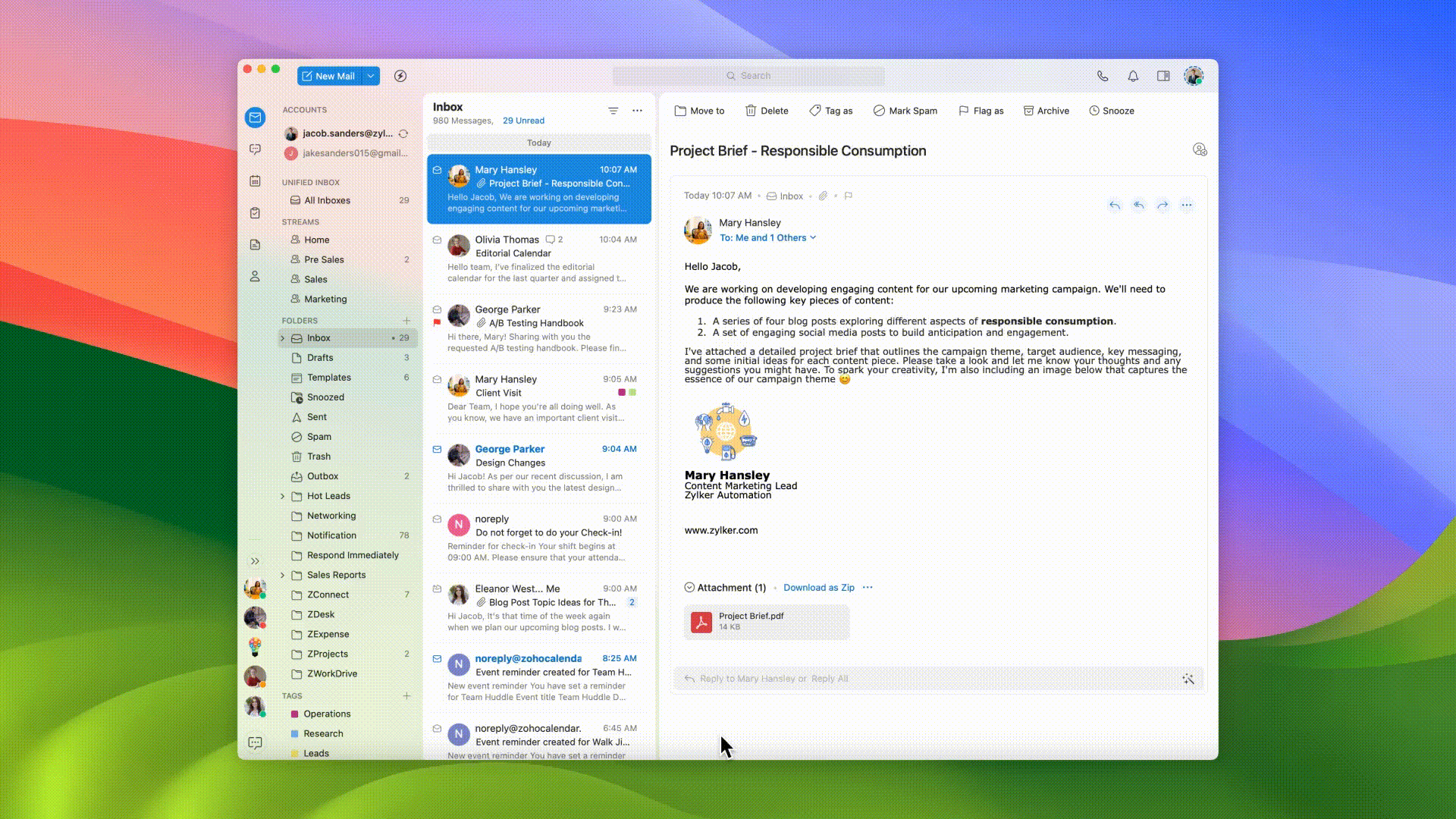Click the phone call icon
1456x819 pixels.
[1103, 76]
